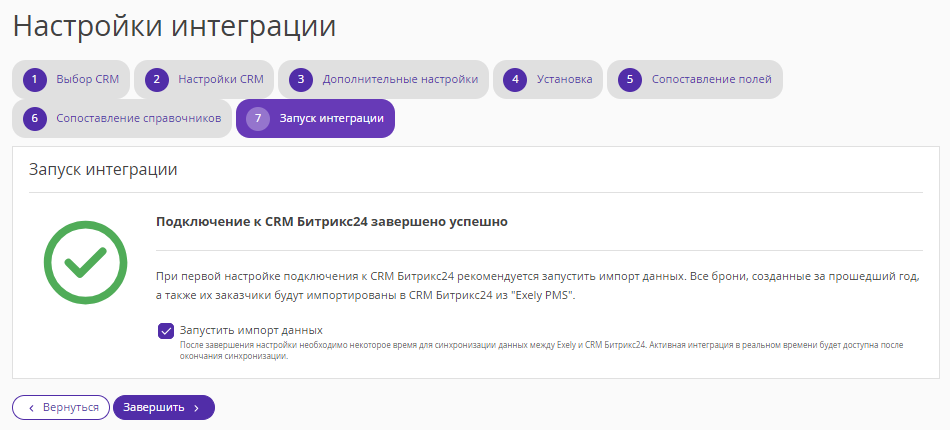Click the step 5 number badge

630,79
